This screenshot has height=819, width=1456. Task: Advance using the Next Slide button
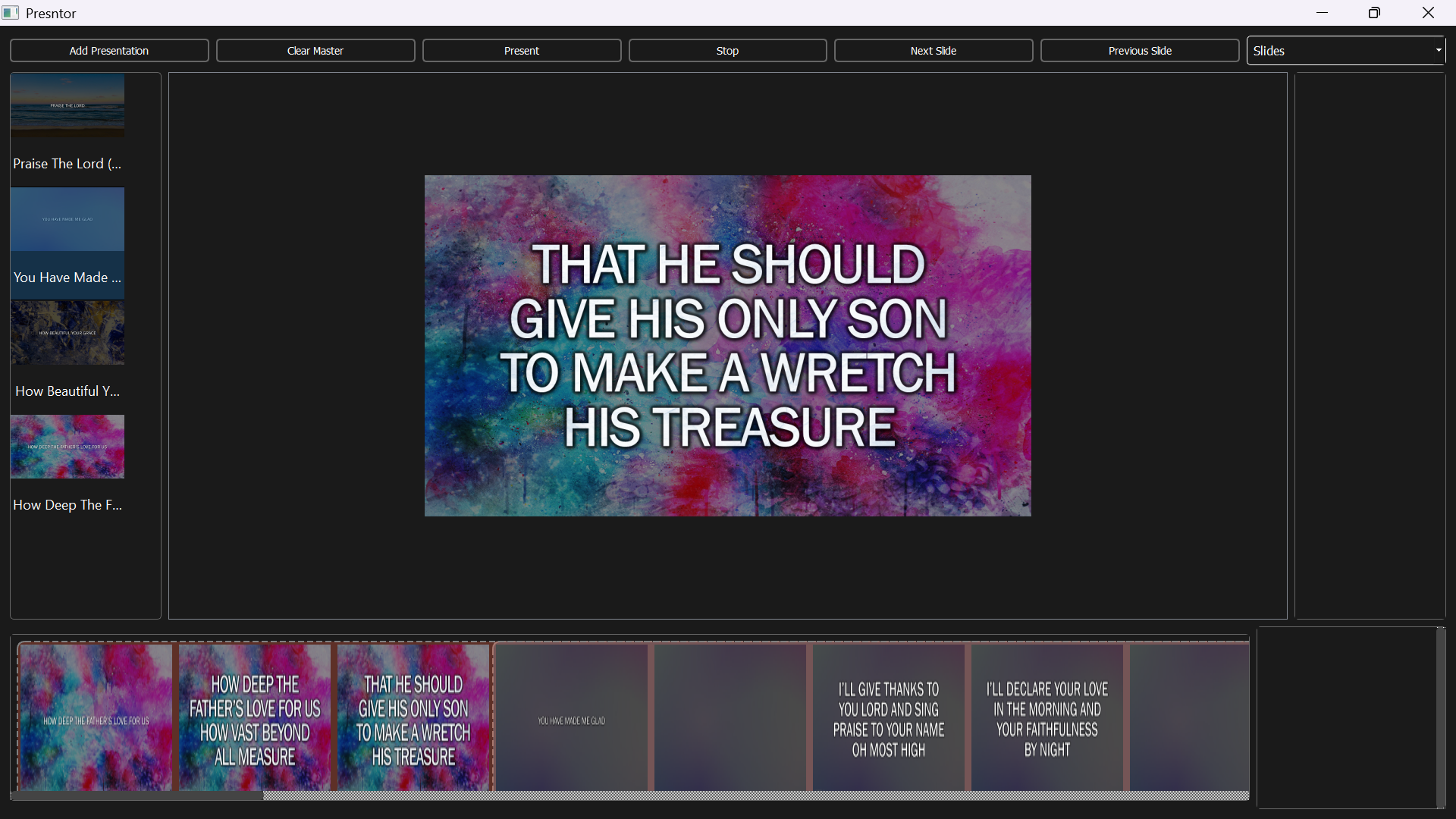(933, 51)
